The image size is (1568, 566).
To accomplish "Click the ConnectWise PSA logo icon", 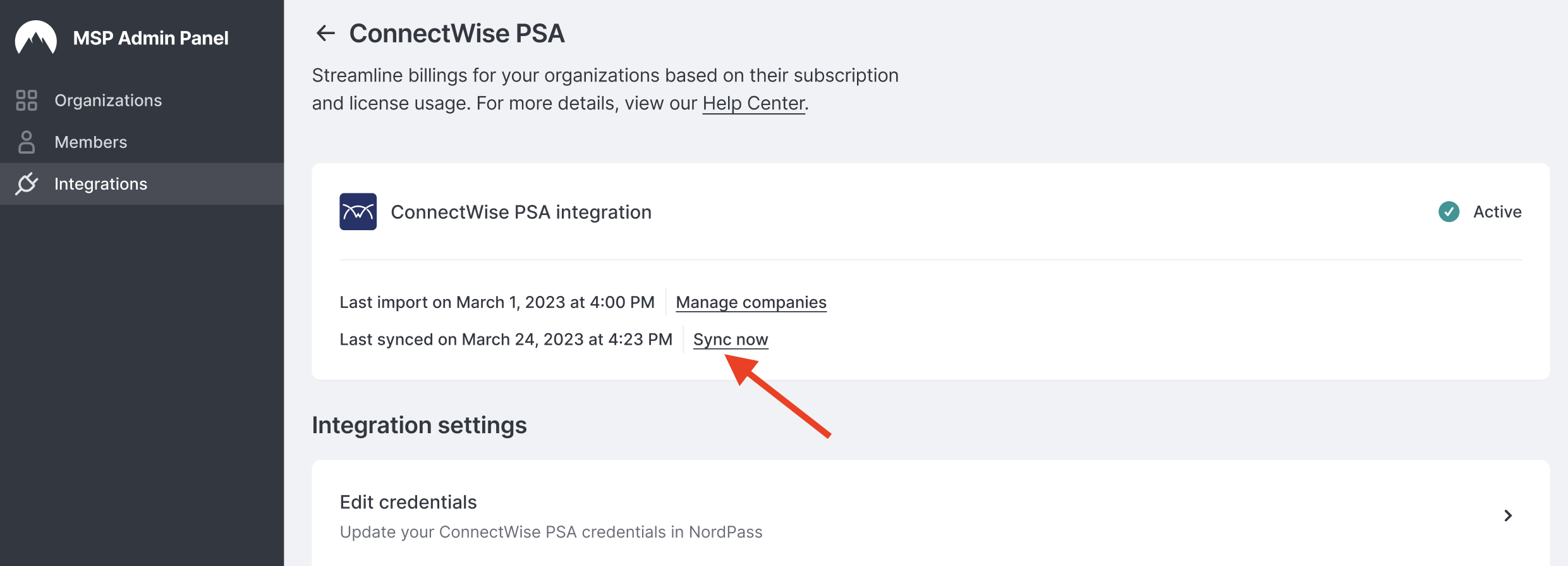I will pyautogui.click(x=358, y=212).
